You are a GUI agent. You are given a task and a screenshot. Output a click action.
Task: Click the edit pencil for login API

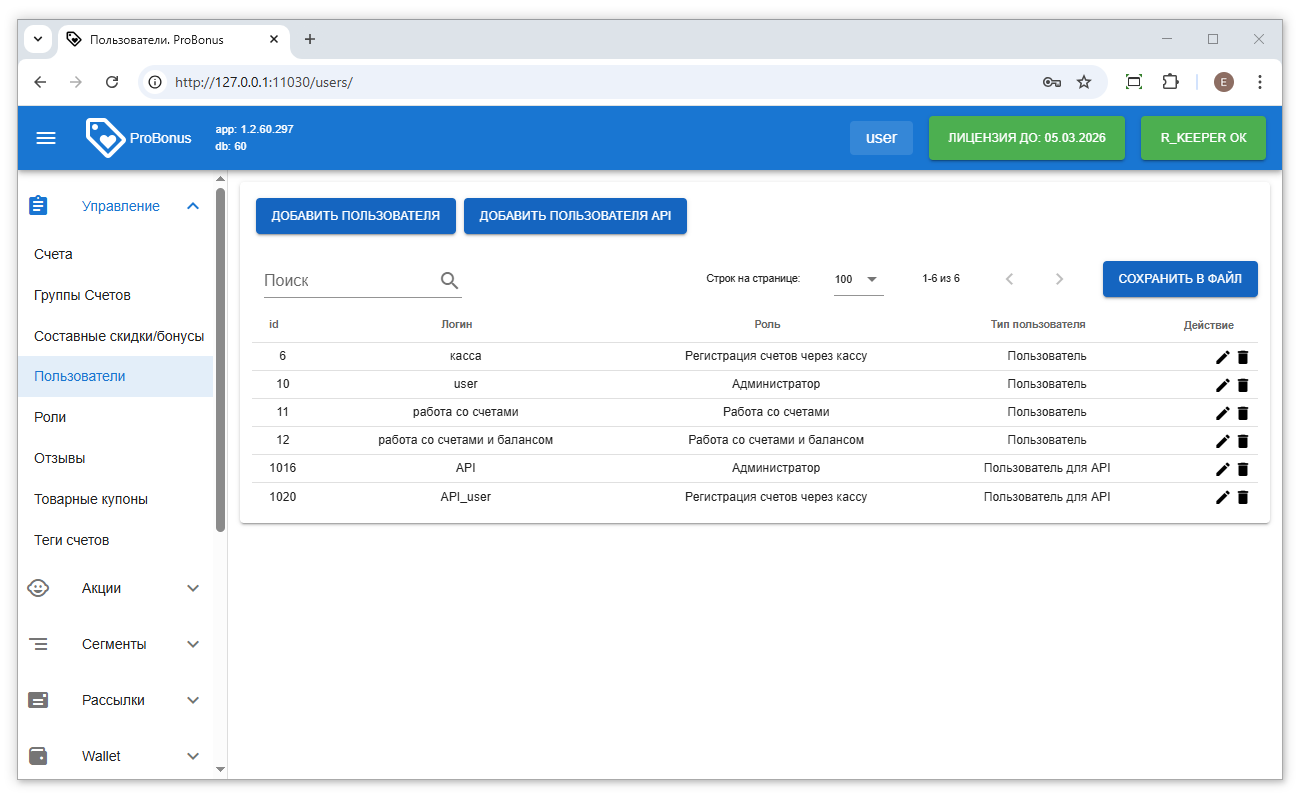pyautogui.click(x=1222, y=469)
